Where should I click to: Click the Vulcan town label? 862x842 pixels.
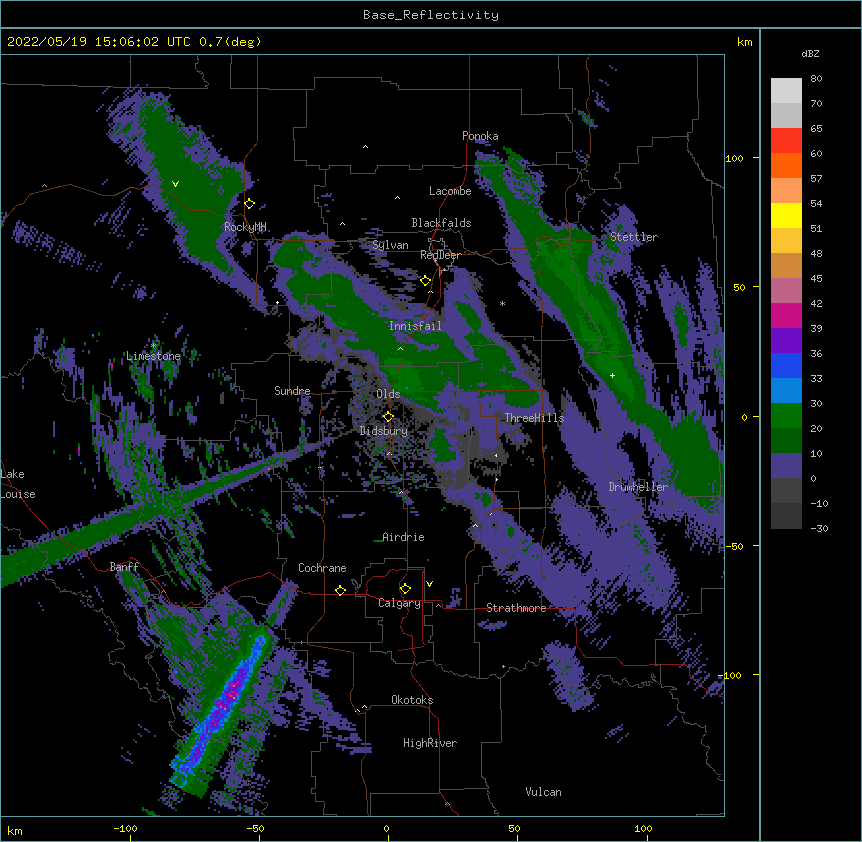tap(543, 792)
